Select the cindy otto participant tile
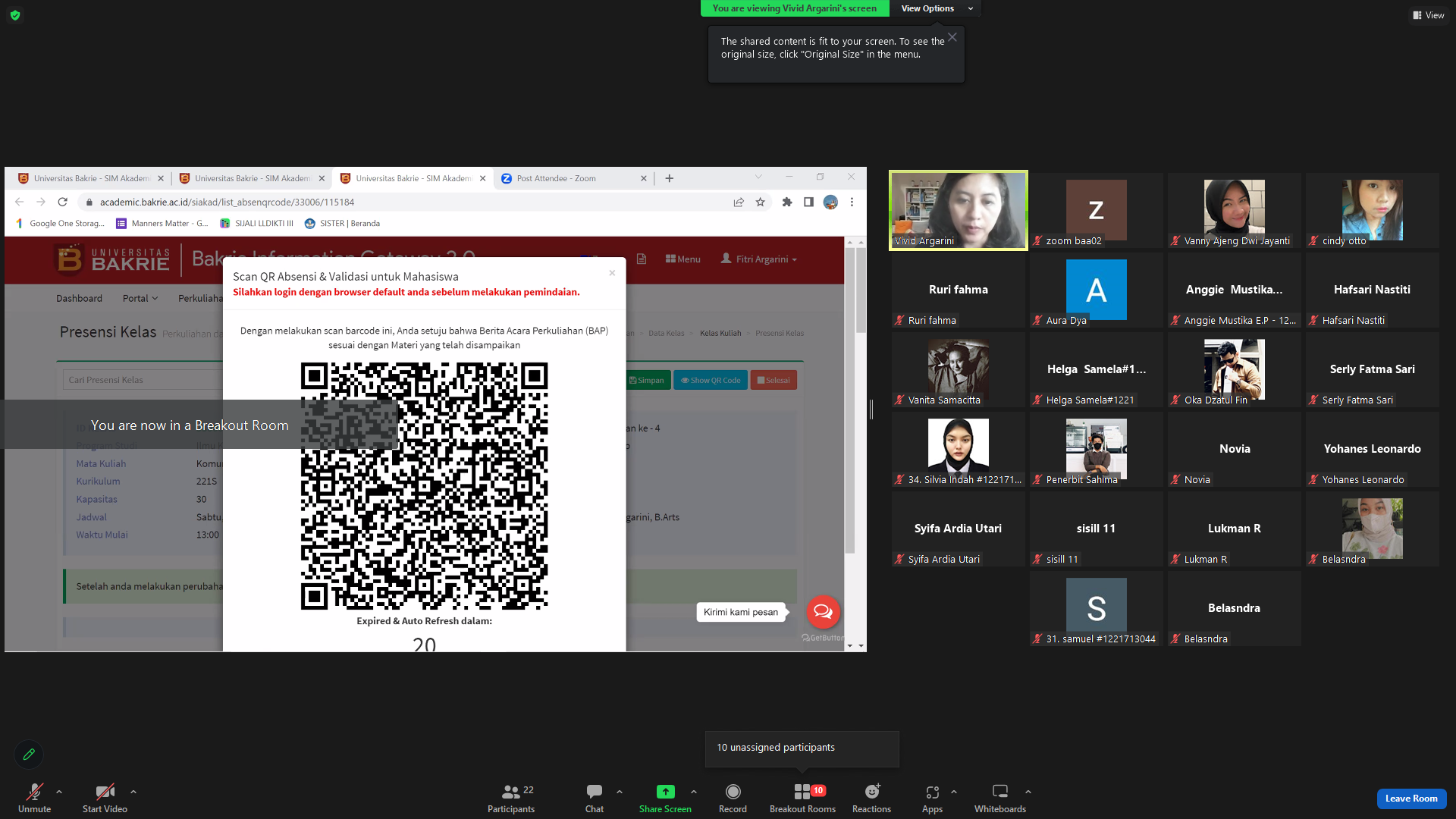This screenshot has height=819, width=1456. coord(1373,210)
